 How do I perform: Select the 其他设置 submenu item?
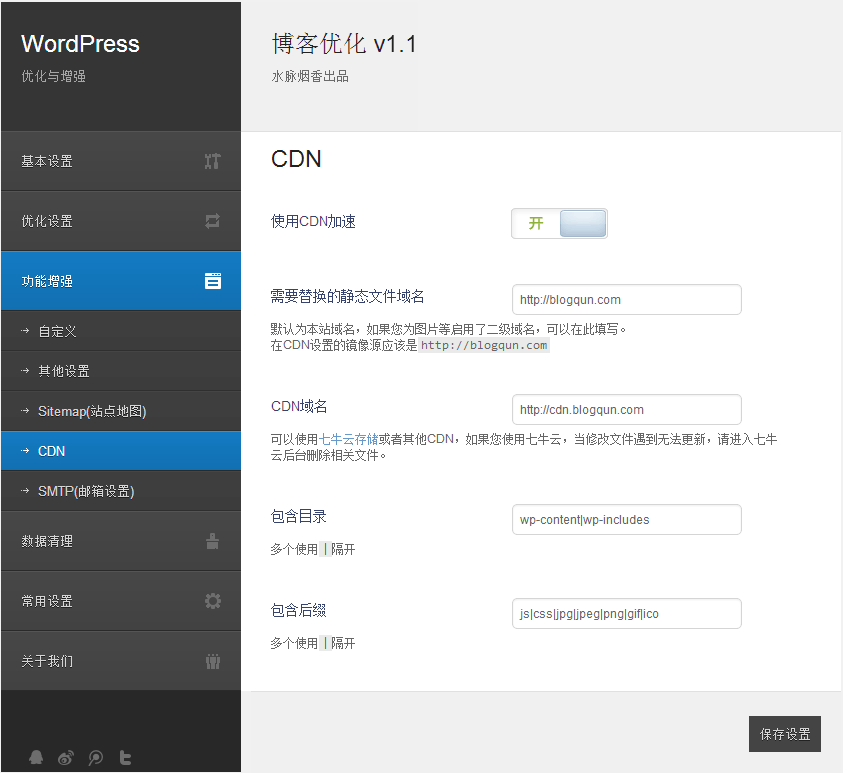click(121, 371)
